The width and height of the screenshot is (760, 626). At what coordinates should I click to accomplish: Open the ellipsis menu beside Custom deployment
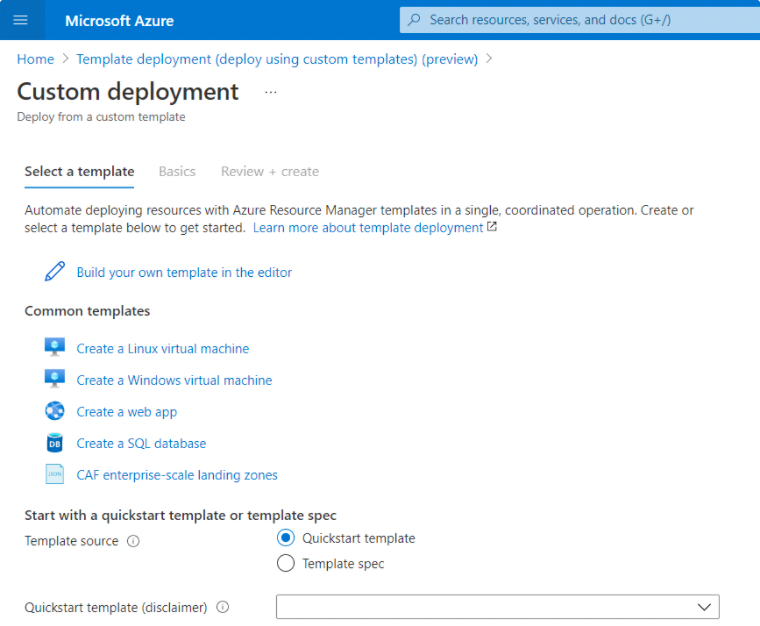(x=270, y=92)
